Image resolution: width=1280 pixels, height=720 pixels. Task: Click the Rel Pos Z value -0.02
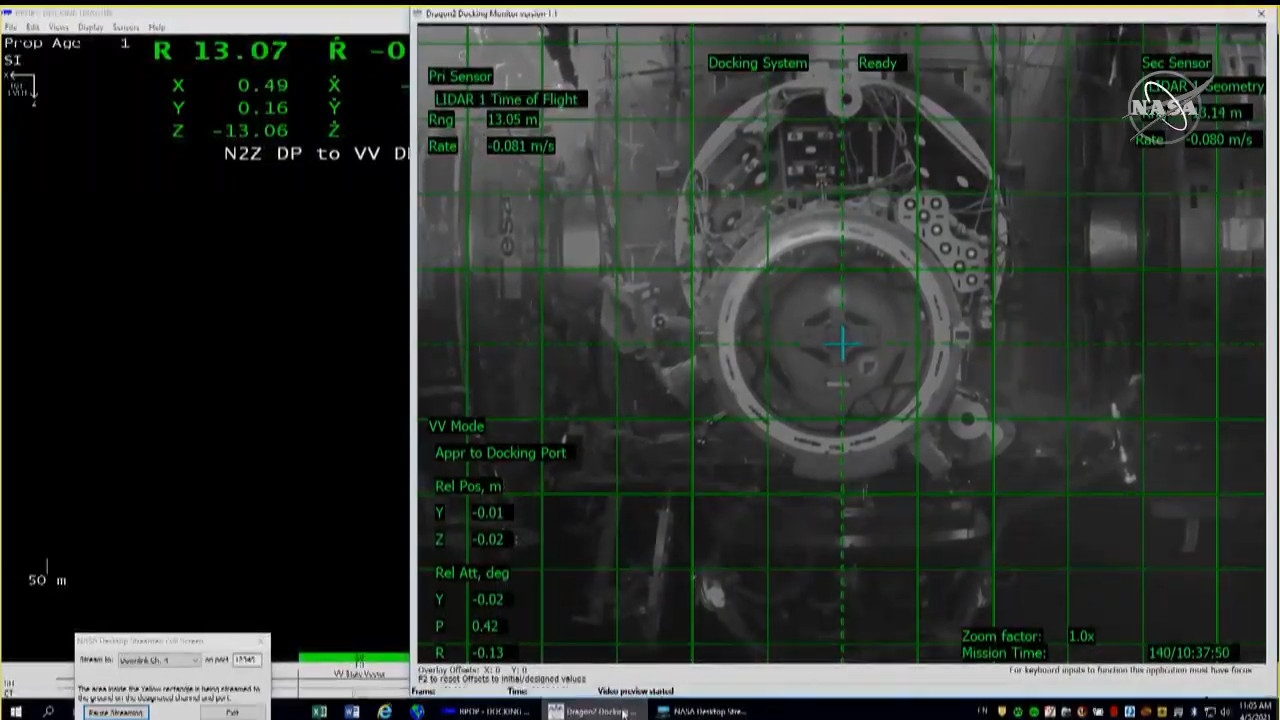pyautogui.click(x=488, y=540)
